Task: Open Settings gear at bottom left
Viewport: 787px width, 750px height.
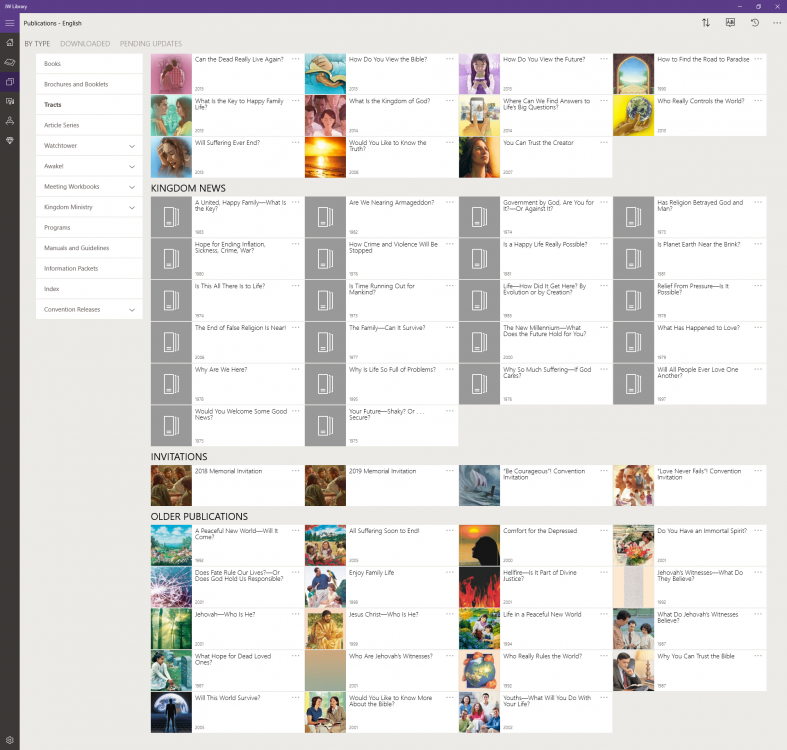Action: [10, 740]
